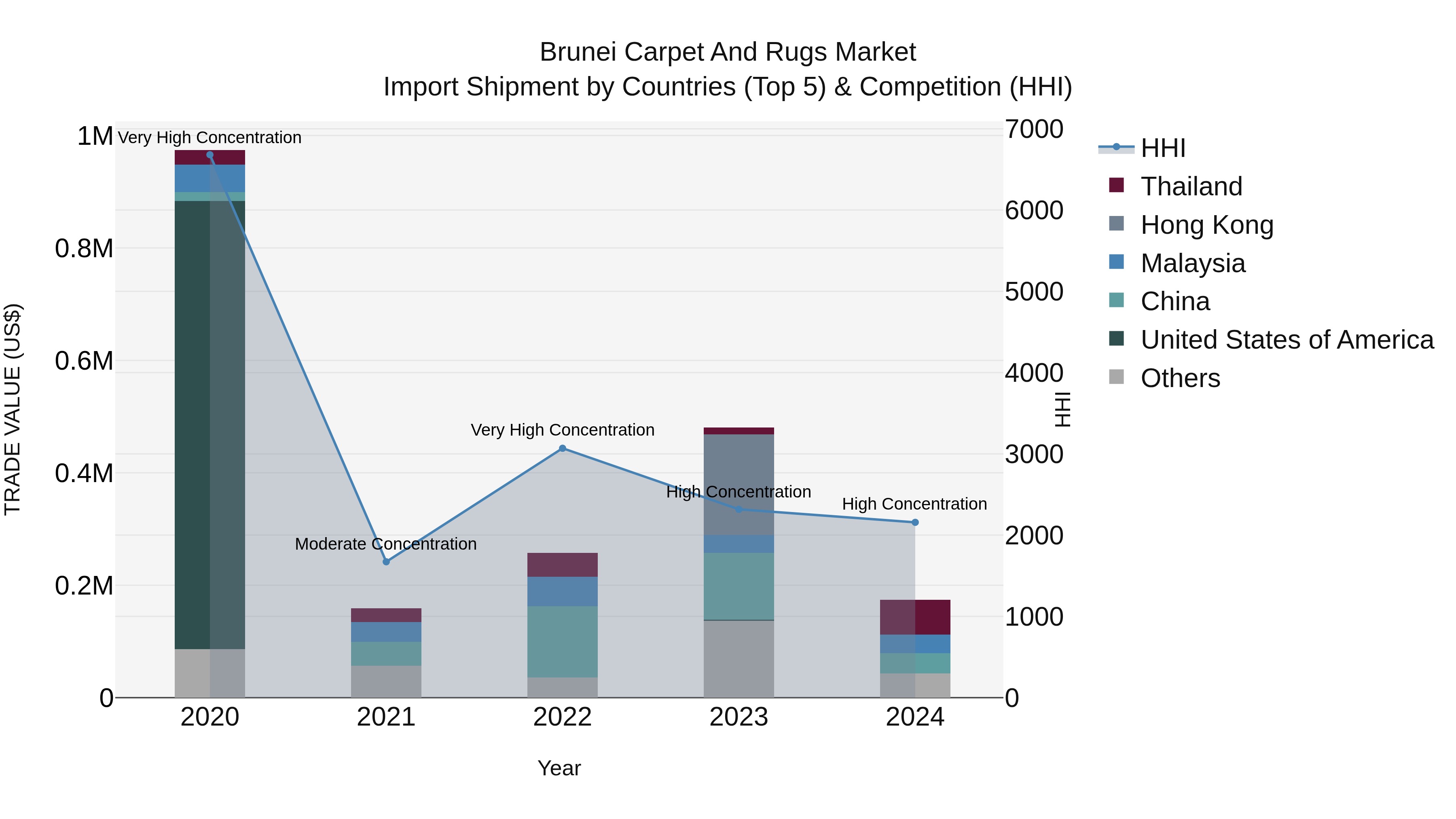
Task: Select the 2020 HHI data point
Action: (x=210, y=155)
